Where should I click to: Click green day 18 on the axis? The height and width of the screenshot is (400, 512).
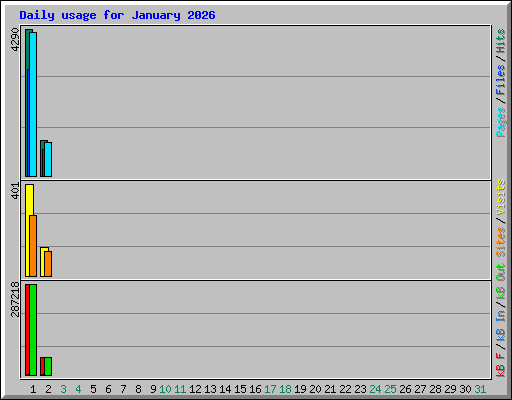click(x=285, y=389)
